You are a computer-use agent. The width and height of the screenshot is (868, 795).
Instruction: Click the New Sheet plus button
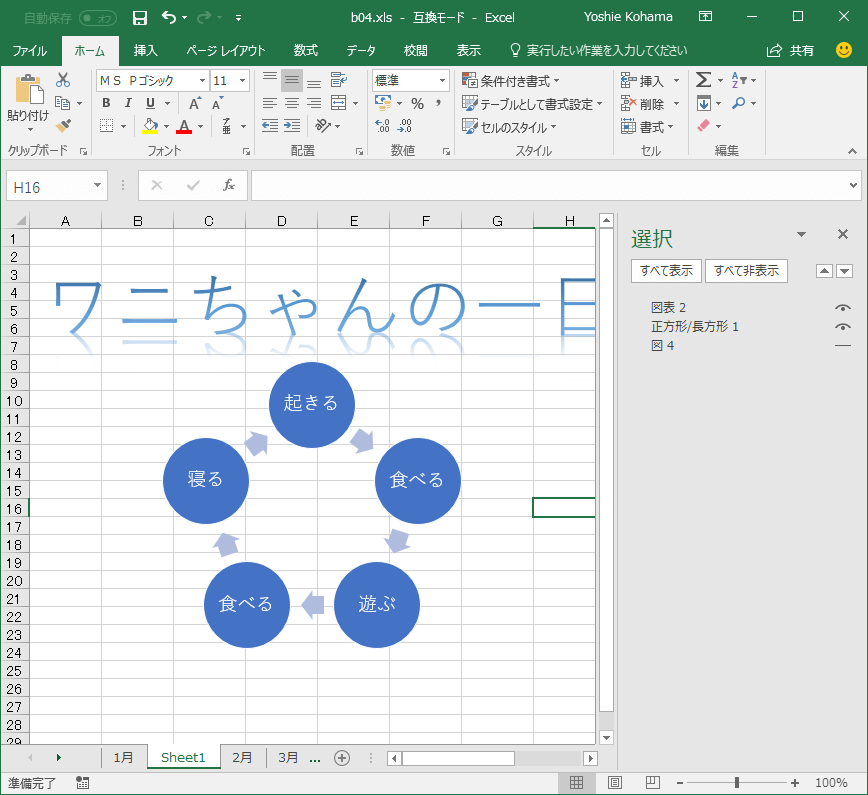click(342, 758)
